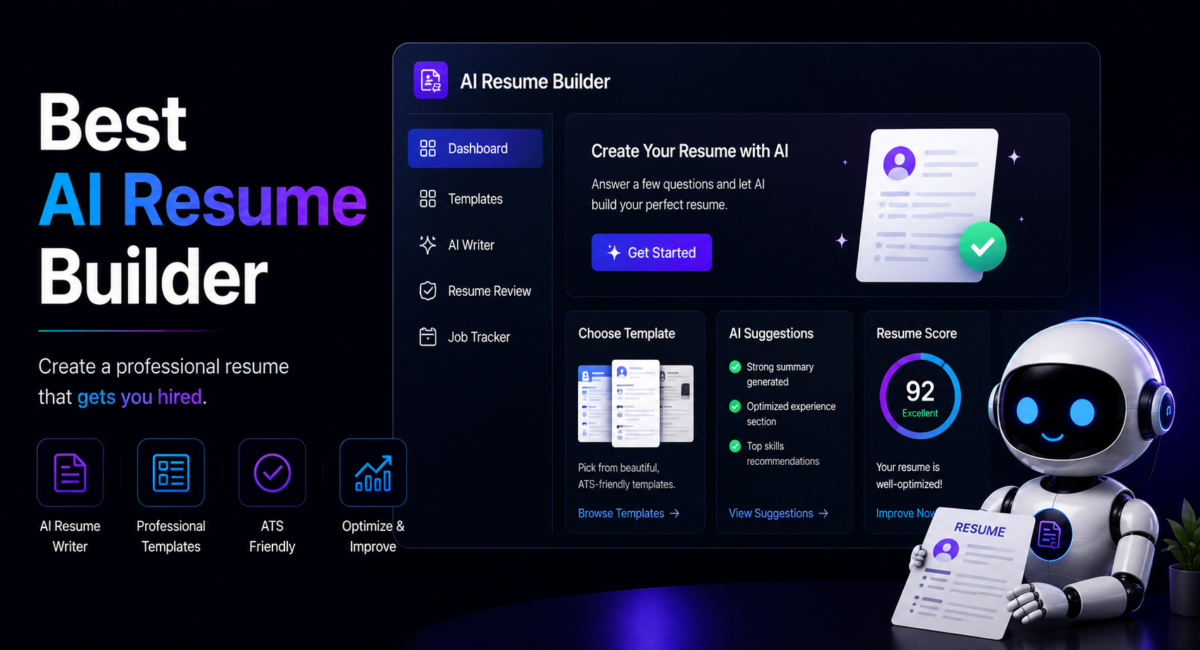Image resolution: width=1200 pixels, height=650 pixels.
Task: Click the "AI Suggestions" card heading
Action: 771,334
